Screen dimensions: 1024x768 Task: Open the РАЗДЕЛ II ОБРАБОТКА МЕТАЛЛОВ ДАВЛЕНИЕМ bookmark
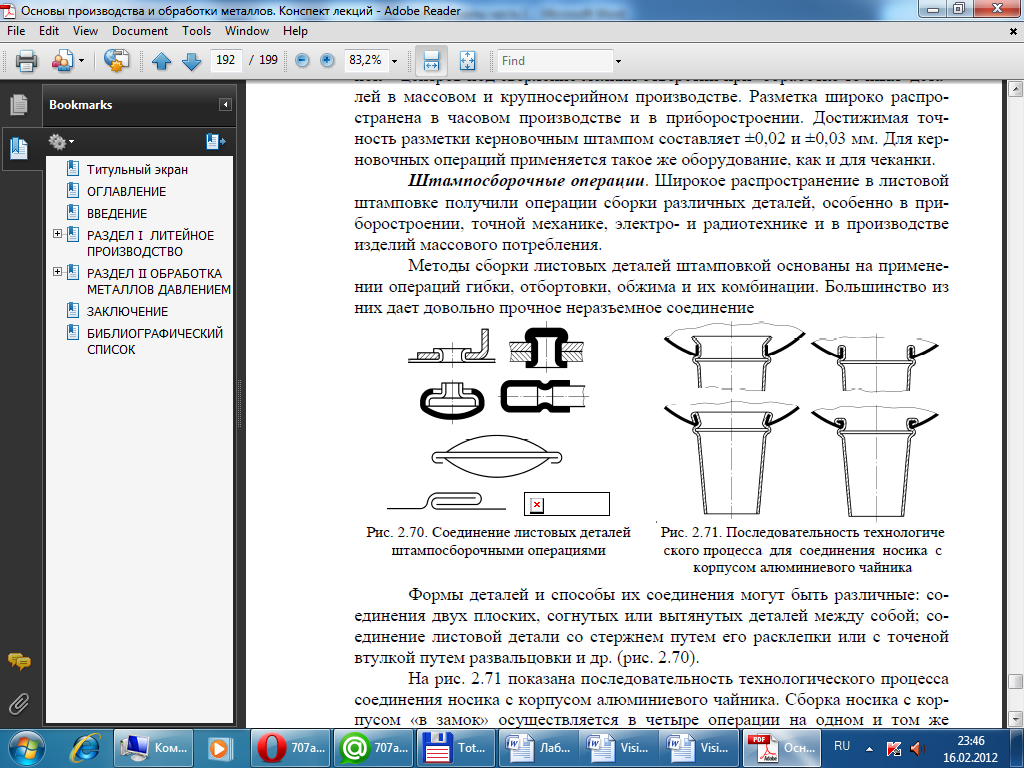pos(159,281)
